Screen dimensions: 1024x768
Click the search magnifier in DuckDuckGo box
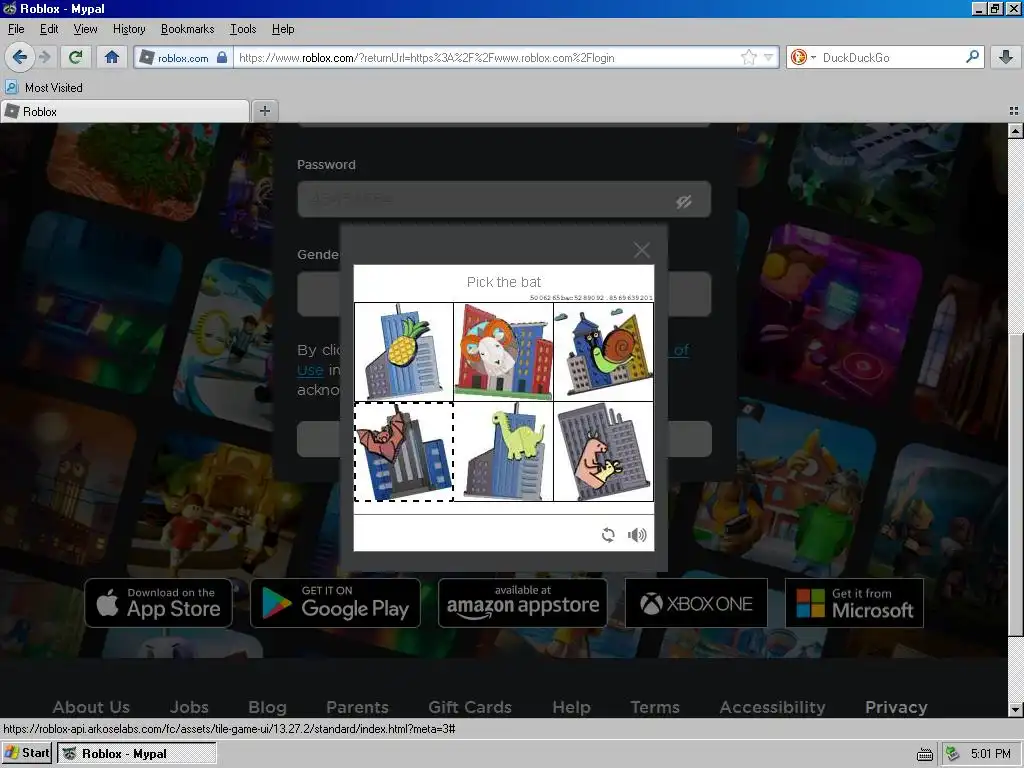tap(972, 57)
